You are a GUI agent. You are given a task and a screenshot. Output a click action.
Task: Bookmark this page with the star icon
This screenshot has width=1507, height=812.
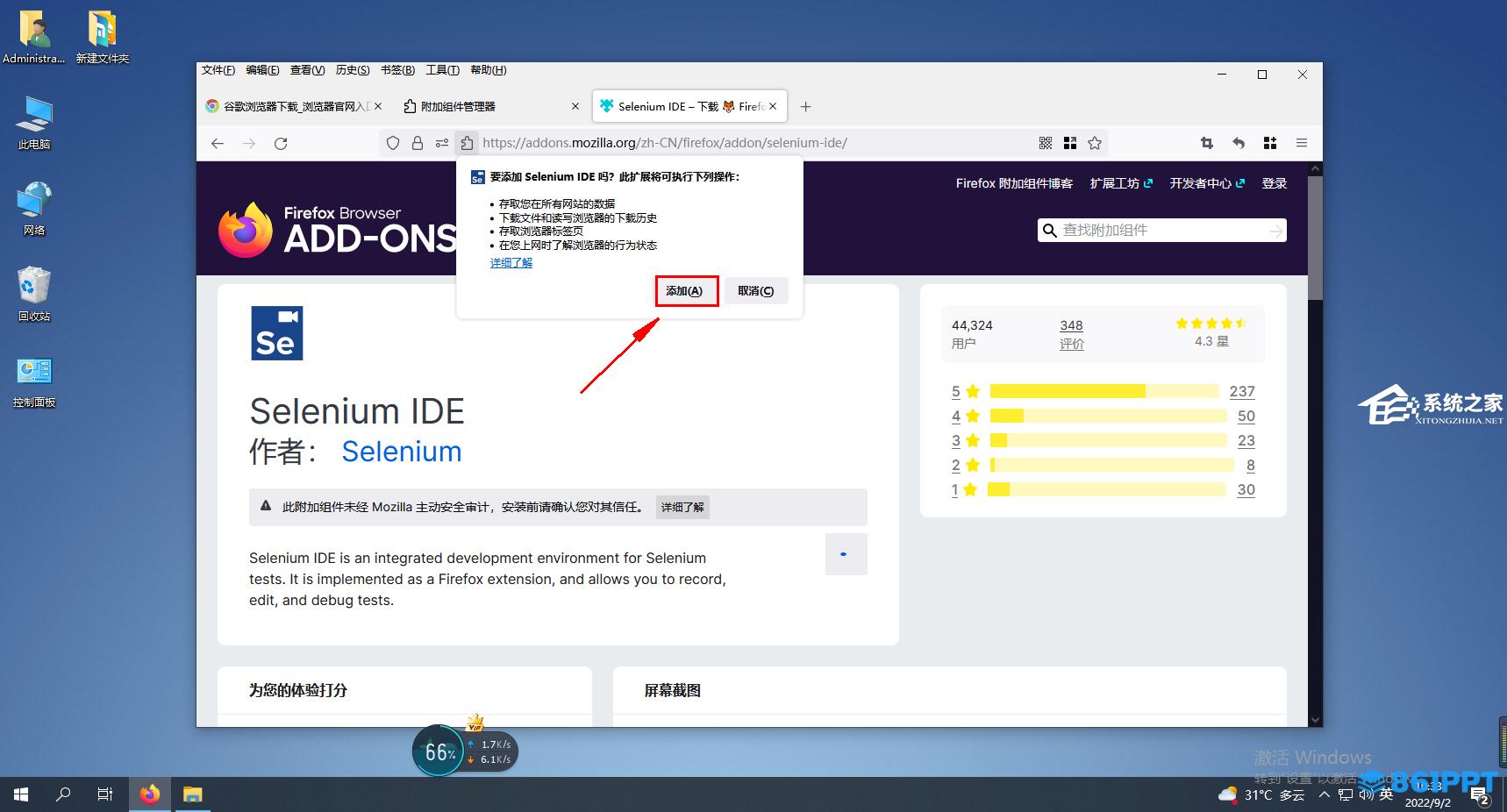(1095, 143)
